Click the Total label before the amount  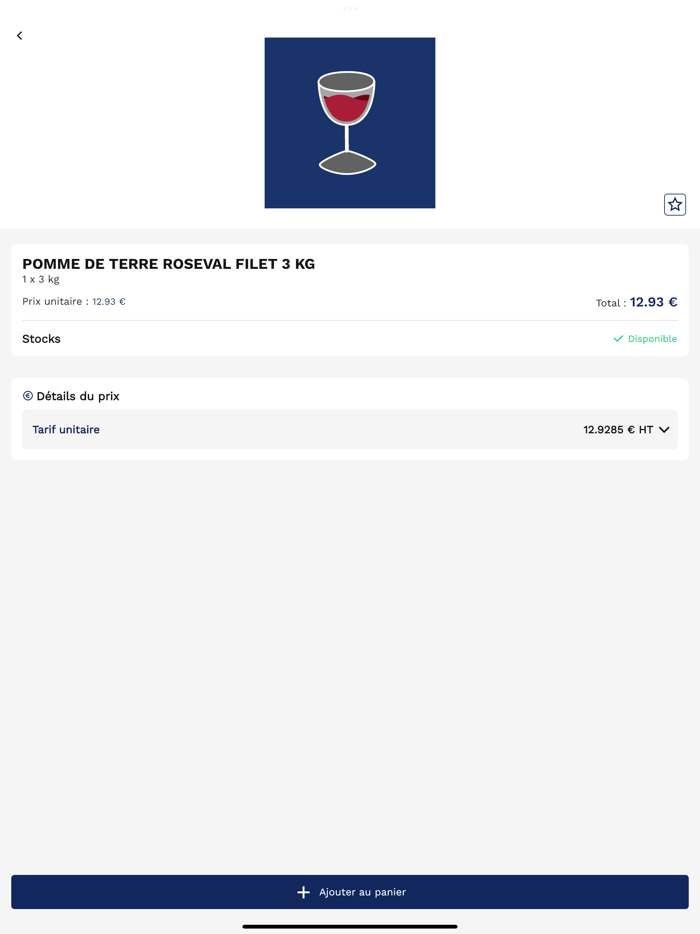tap(610, 303)
